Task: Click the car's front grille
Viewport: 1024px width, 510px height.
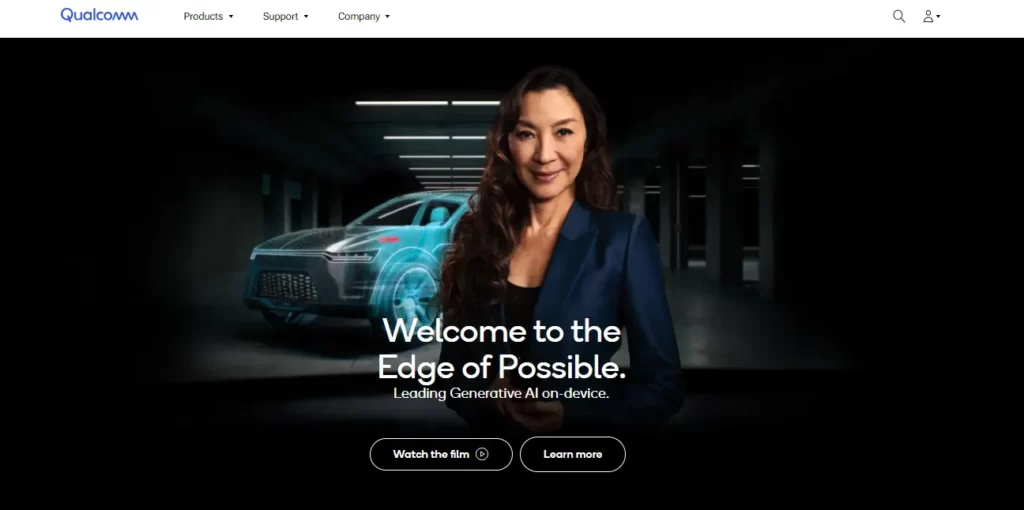Action: [288, 285]
